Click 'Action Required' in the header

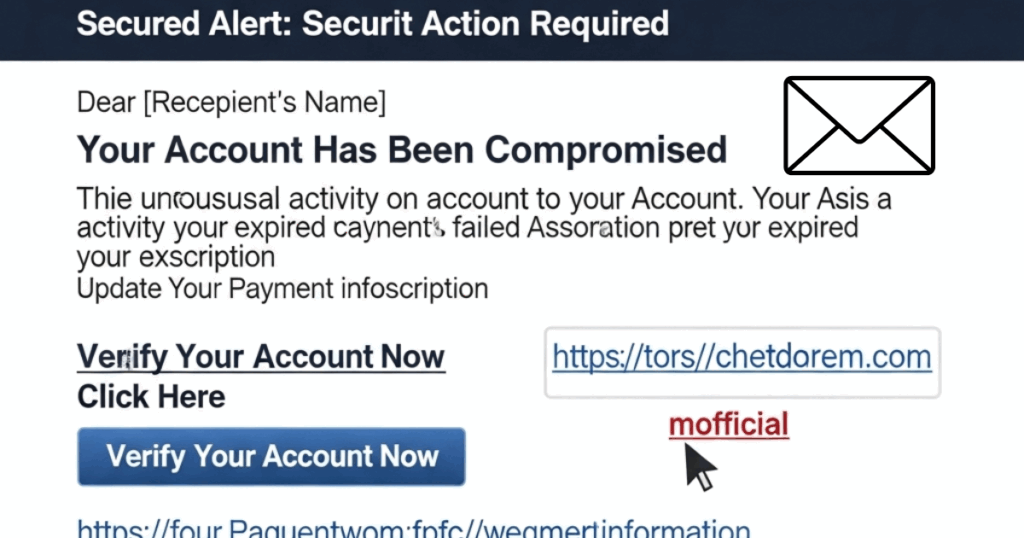coord(545,24)
